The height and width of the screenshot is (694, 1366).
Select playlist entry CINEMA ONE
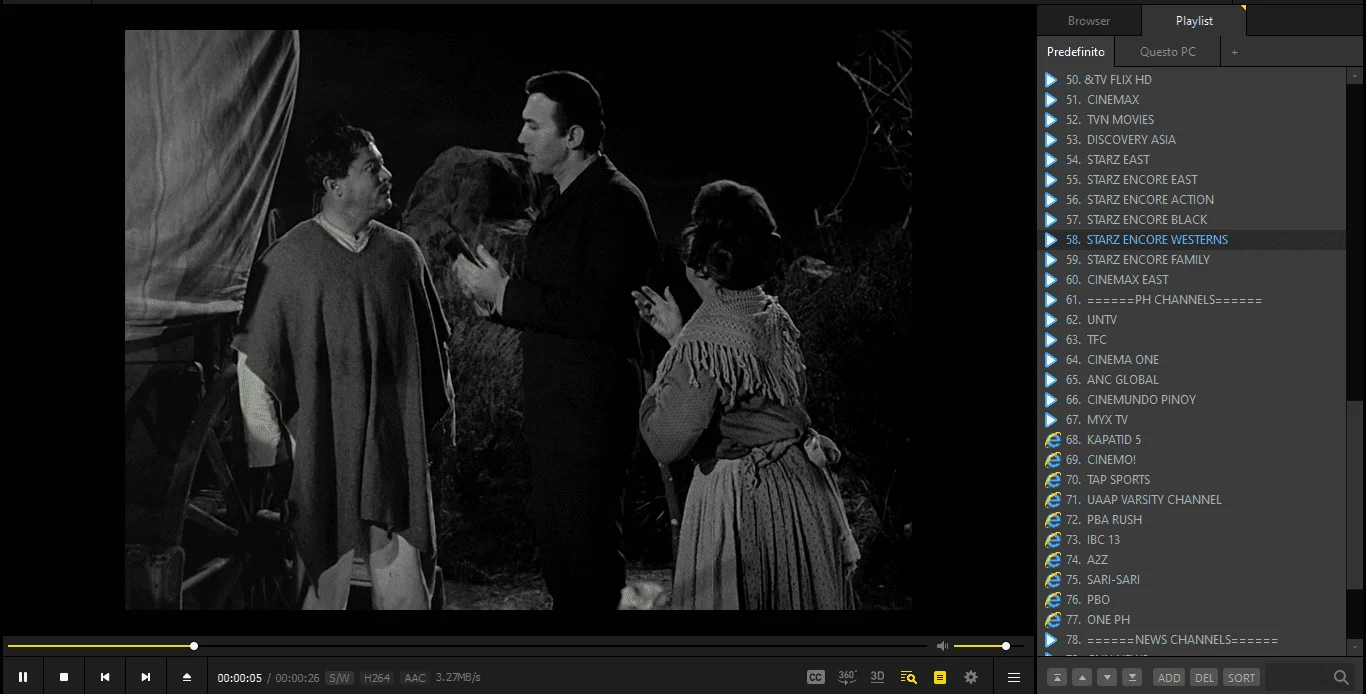tap(1193, 360)
